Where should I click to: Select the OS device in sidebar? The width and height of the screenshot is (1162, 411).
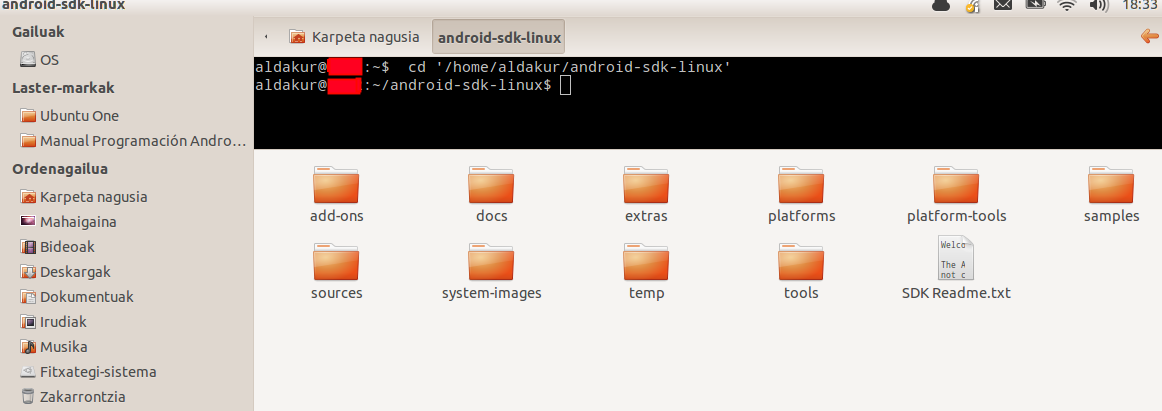click(x=49, y=59)
